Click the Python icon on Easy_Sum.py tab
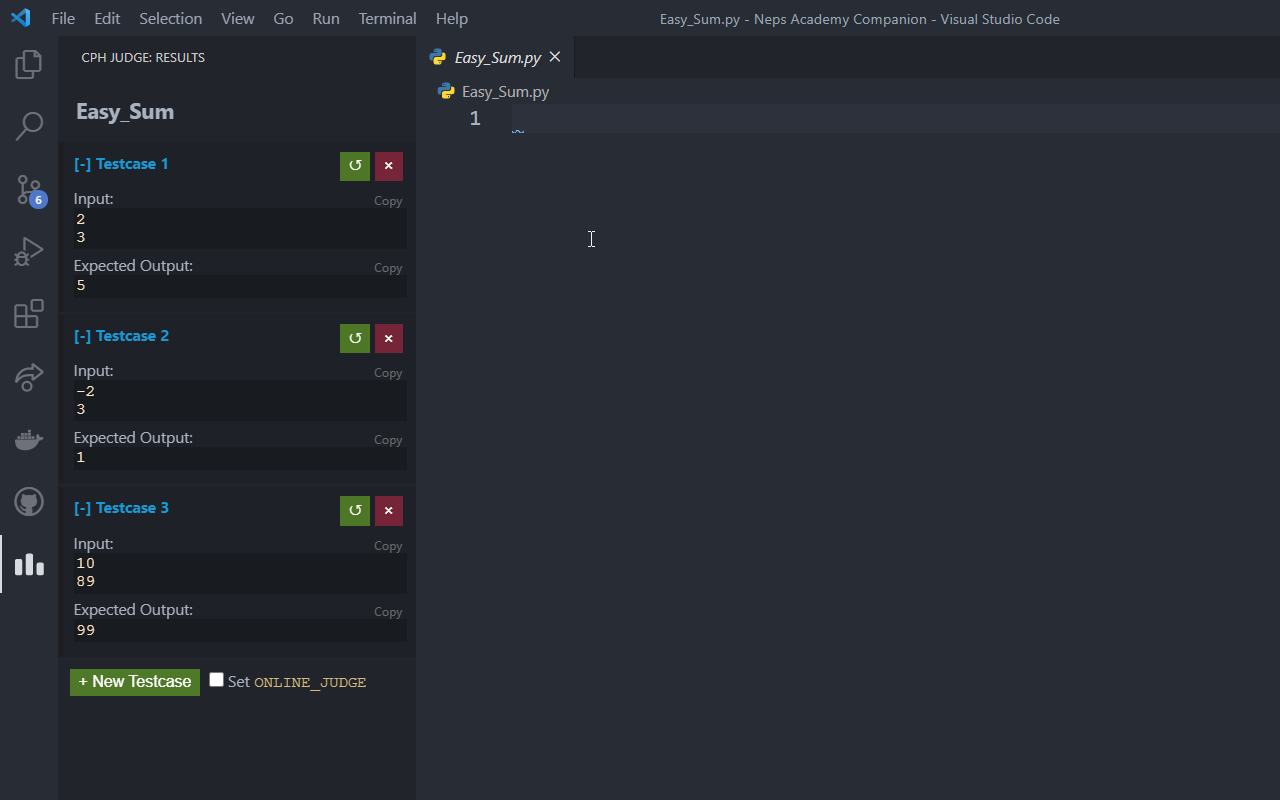The height and width of the screenshot is (800, 1280). (438, 57)
